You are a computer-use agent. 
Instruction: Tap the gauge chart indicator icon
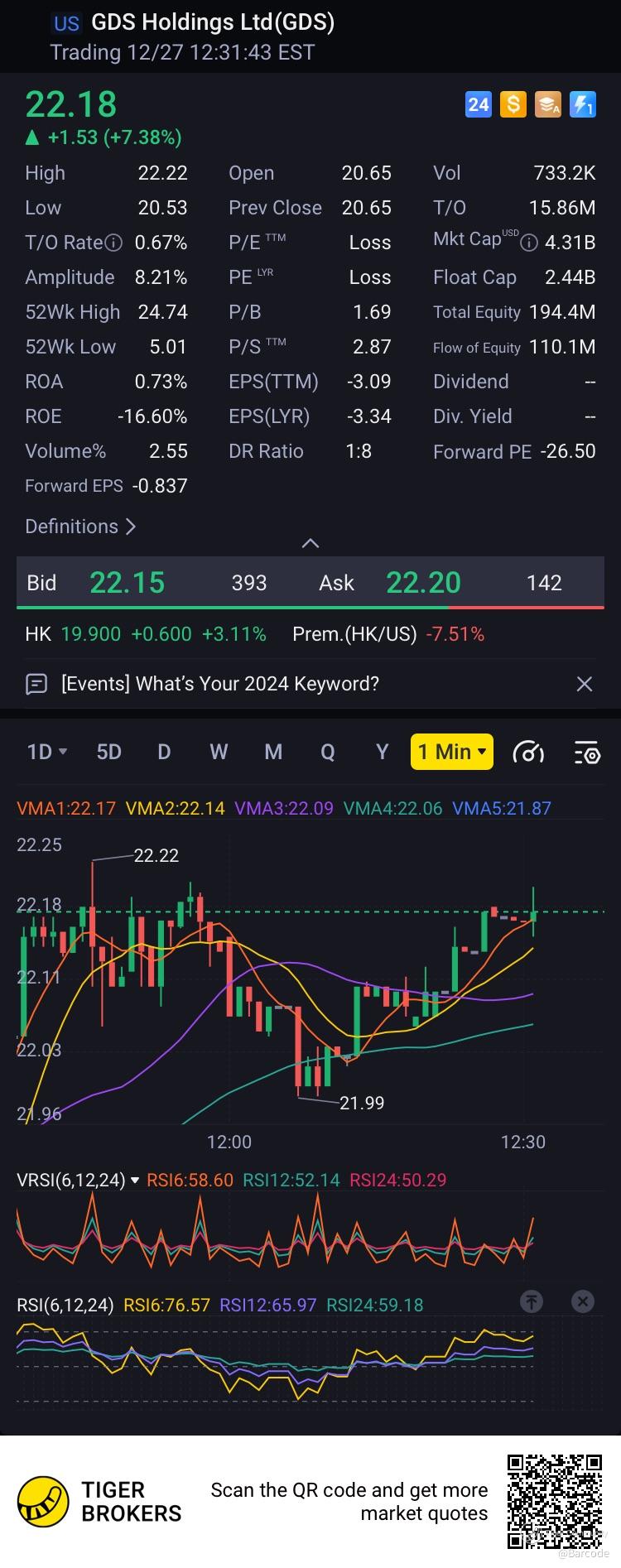coord(529,752)
